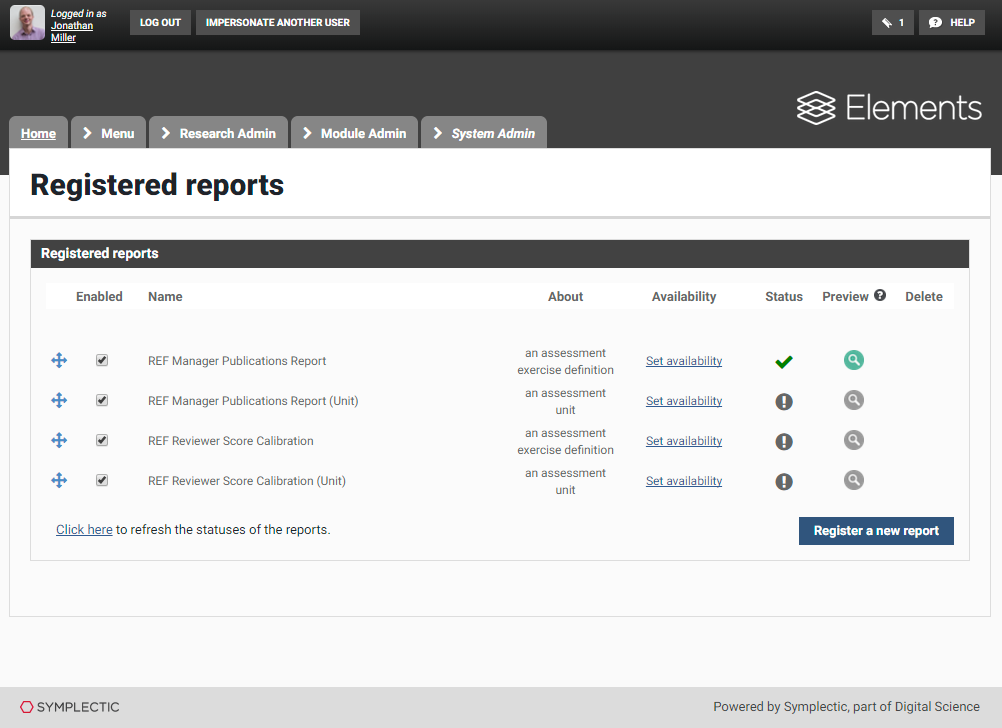Click the green check status for REF Manager Publications Report

(x=784, y=362)
